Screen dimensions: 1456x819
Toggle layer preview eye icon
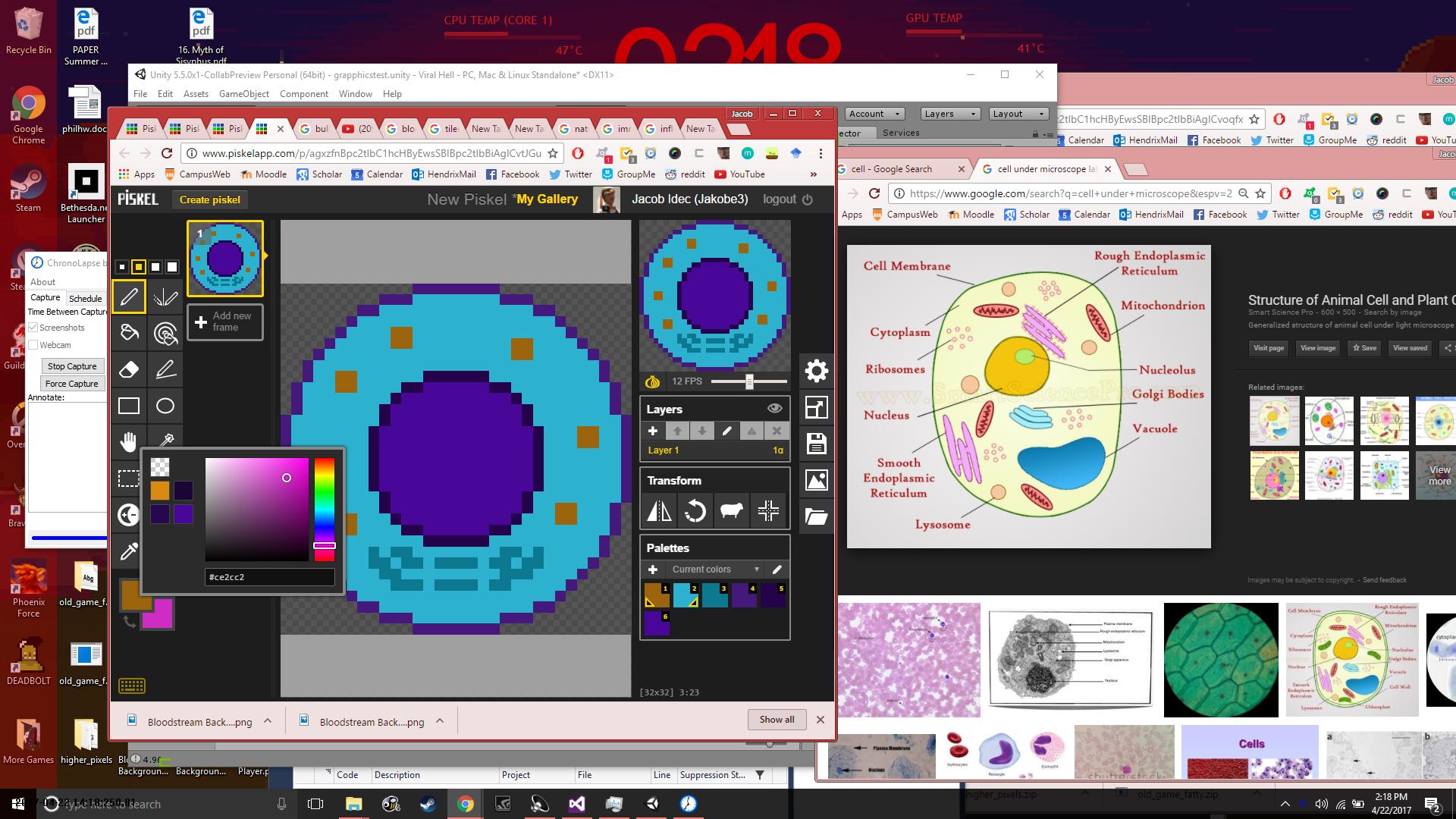coord(774,408)
